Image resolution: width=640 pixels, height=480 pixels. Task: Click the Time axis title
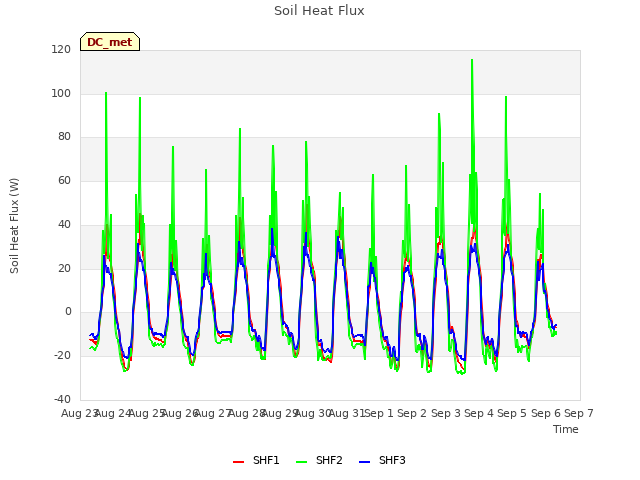click(x=566, y=429)
